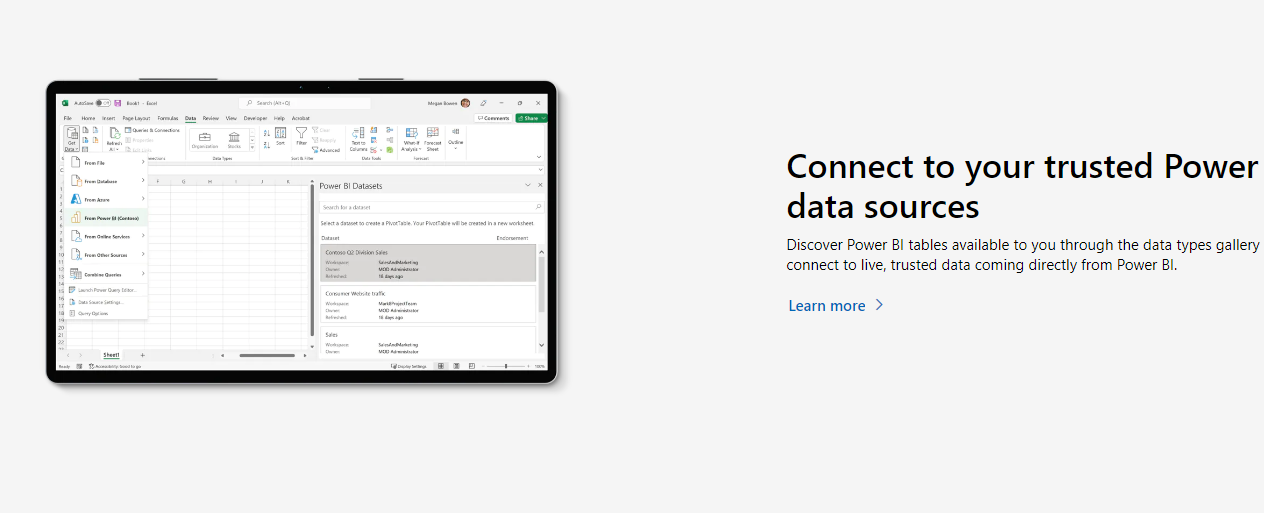Open the Page Layout tab
This screenshot has width=1264, height=513.
point(136,118)
